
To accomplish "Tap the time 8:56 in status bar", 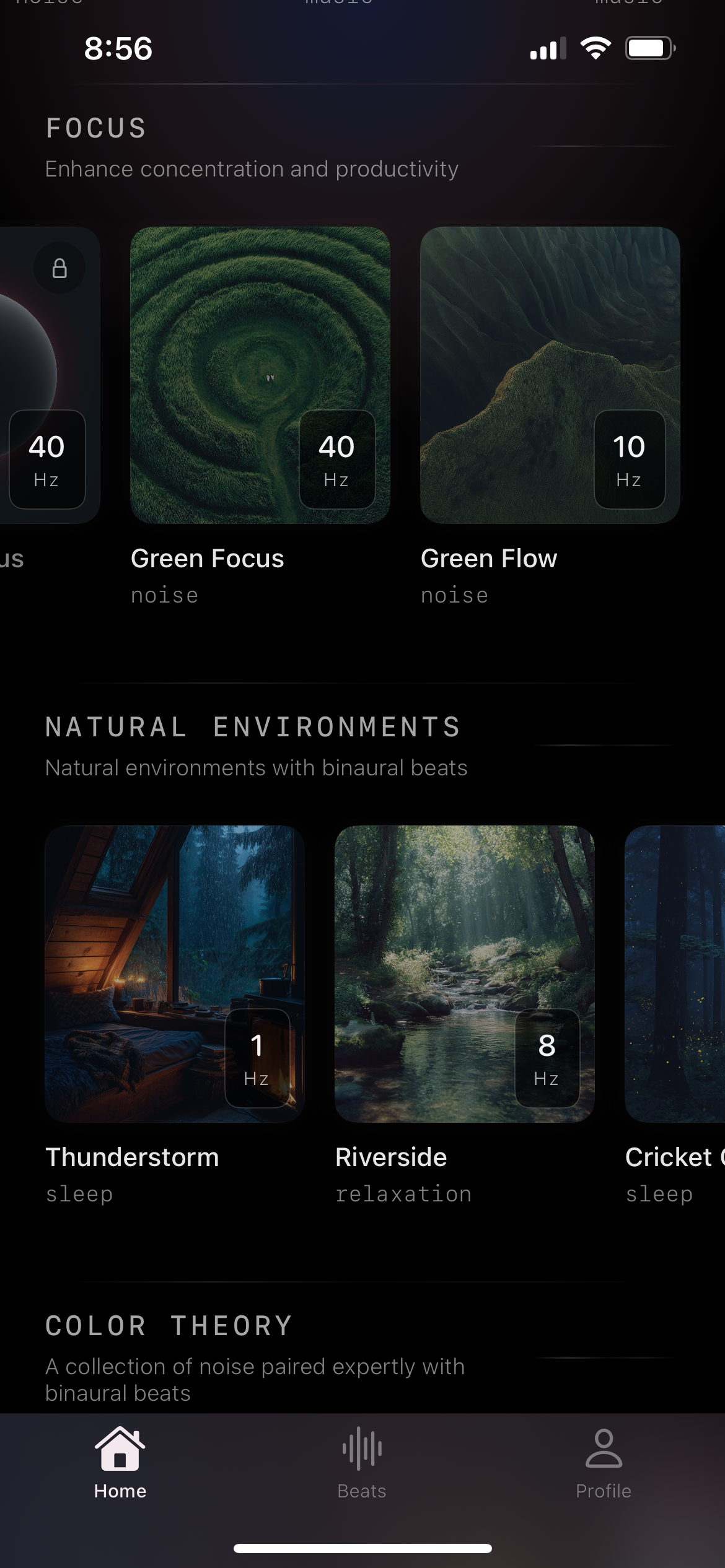I will coord(118,48).
